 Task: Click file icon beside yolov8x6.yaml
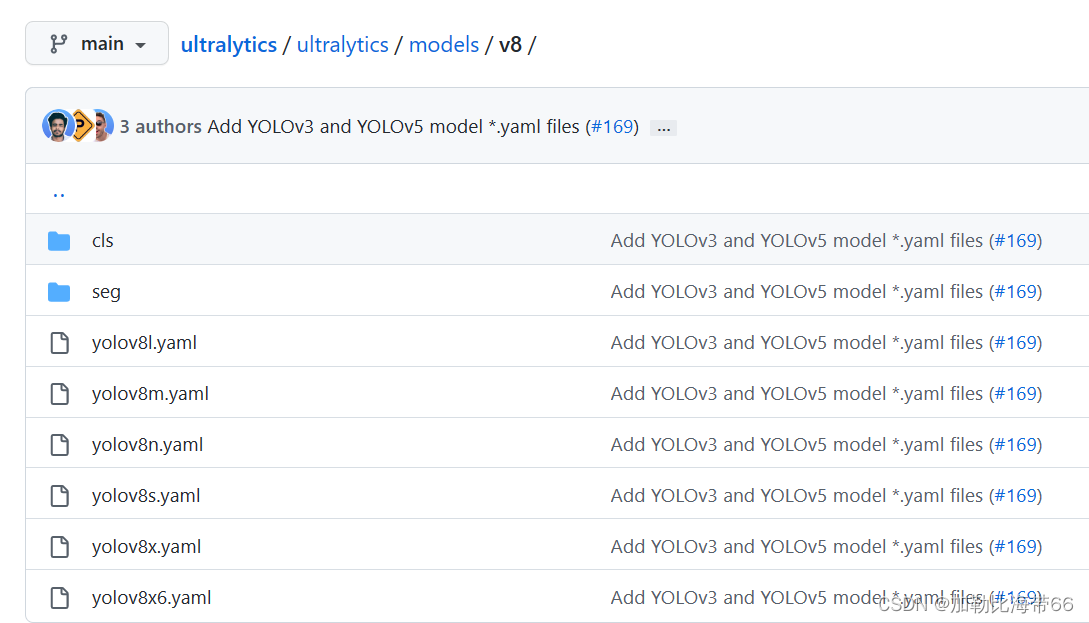[x=59, y=598]
